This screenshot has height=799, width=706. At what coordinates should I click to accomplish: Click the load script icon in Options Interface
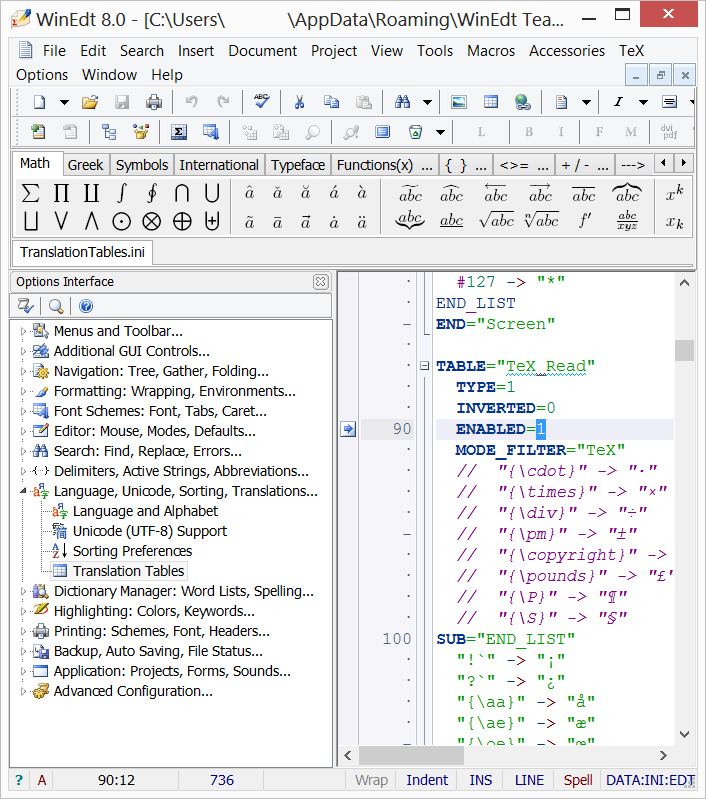25,306
